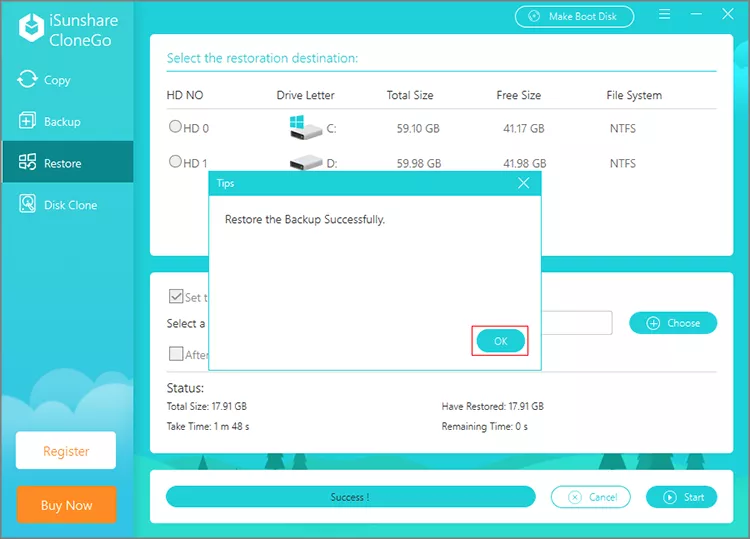Click the Drive Letter column header
The height and width of the screenshot is (539, 750).
(x=306, y=95)
